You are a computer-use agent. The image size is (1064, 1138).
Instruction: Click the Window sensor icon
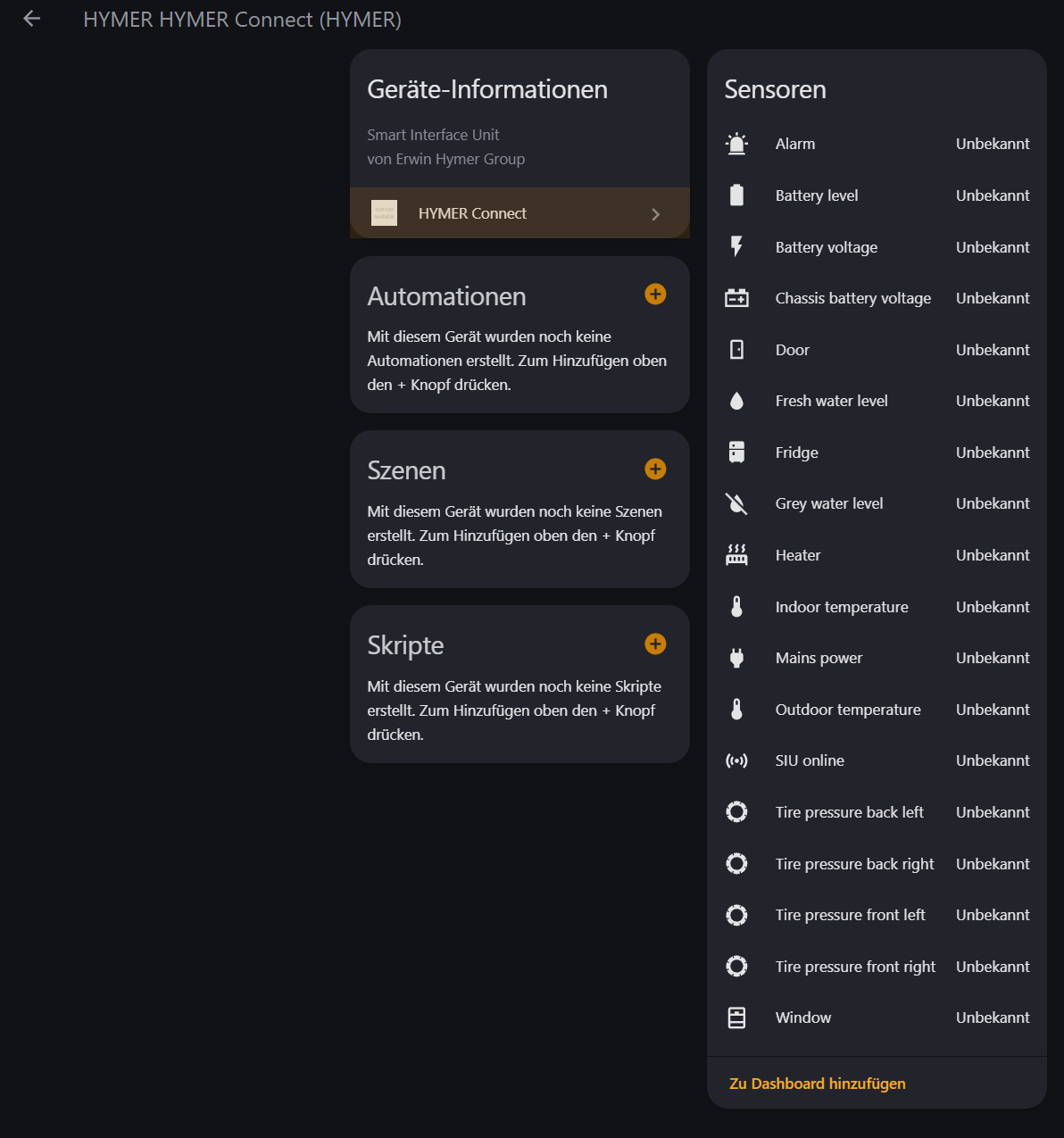pyautogui.click(x=736, y=1017)
